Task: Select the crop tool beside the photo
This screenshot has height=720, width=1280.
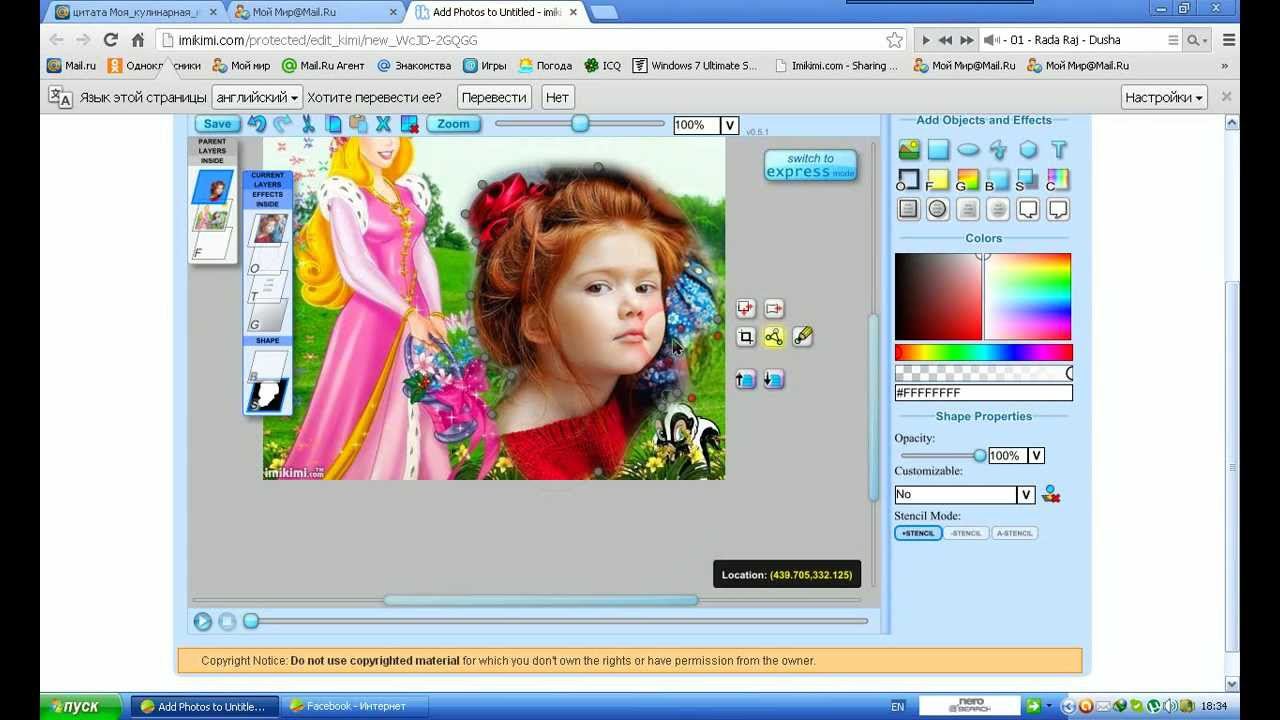Action: coord(746,337)
